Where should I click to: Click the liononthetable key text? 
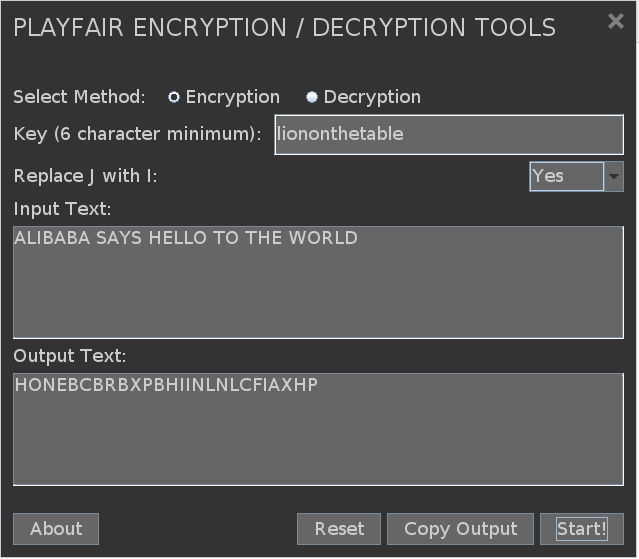[x=340, y=134]
